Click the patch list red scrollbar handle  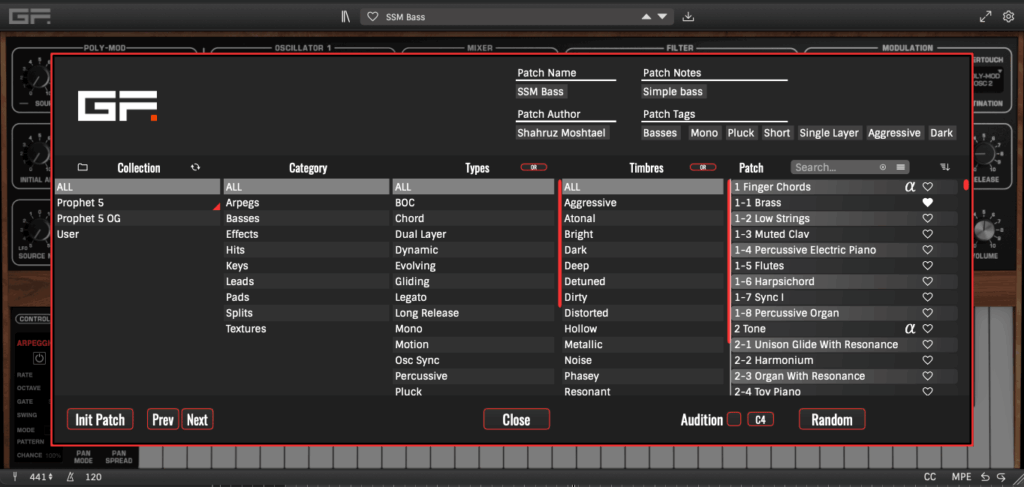tap(965, 186)
